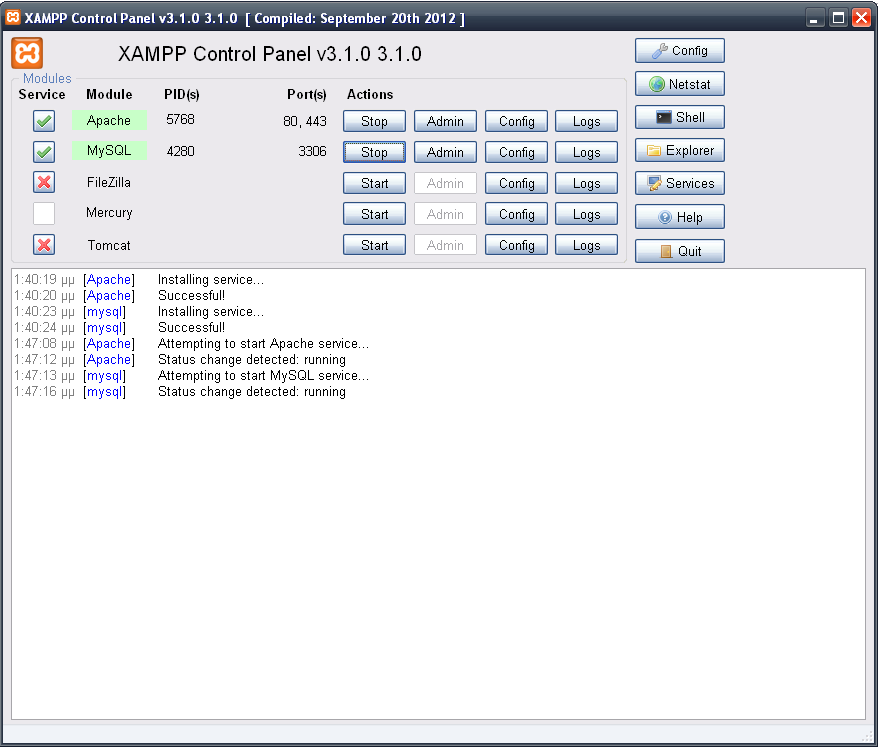Open the XAMPP Shell
This screenshot has height=747, width=878.
click(680, 117)
